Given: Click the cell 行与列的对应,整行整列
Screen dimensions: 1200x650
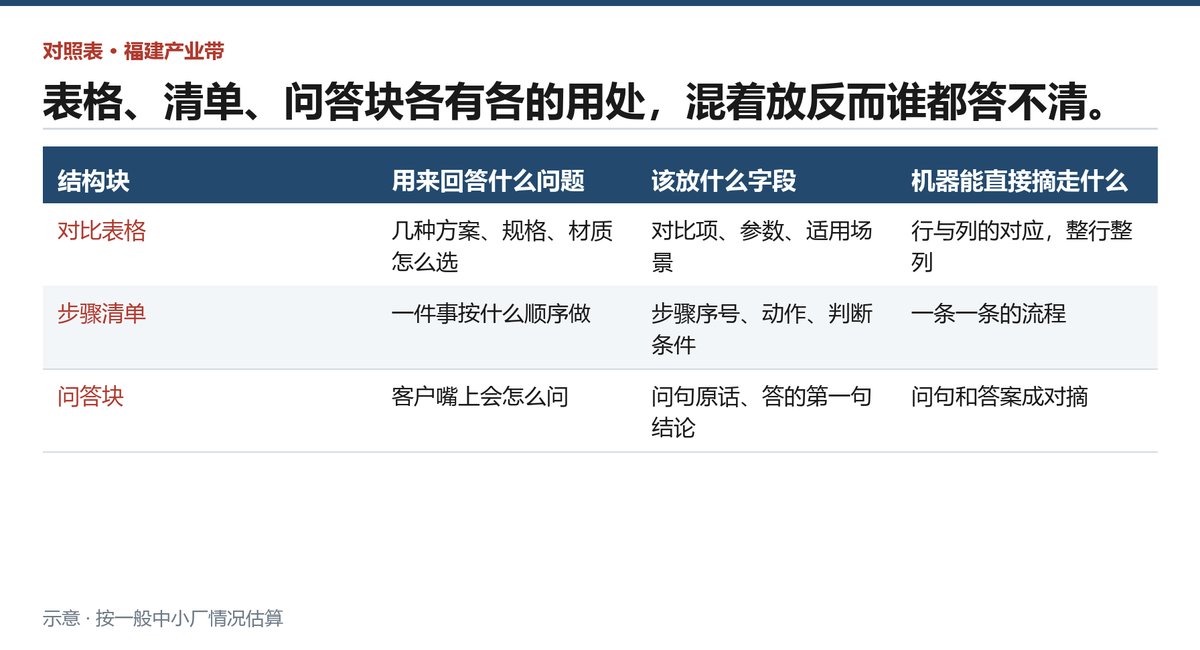Looking at the screenshot, I should pos(1023,246).
